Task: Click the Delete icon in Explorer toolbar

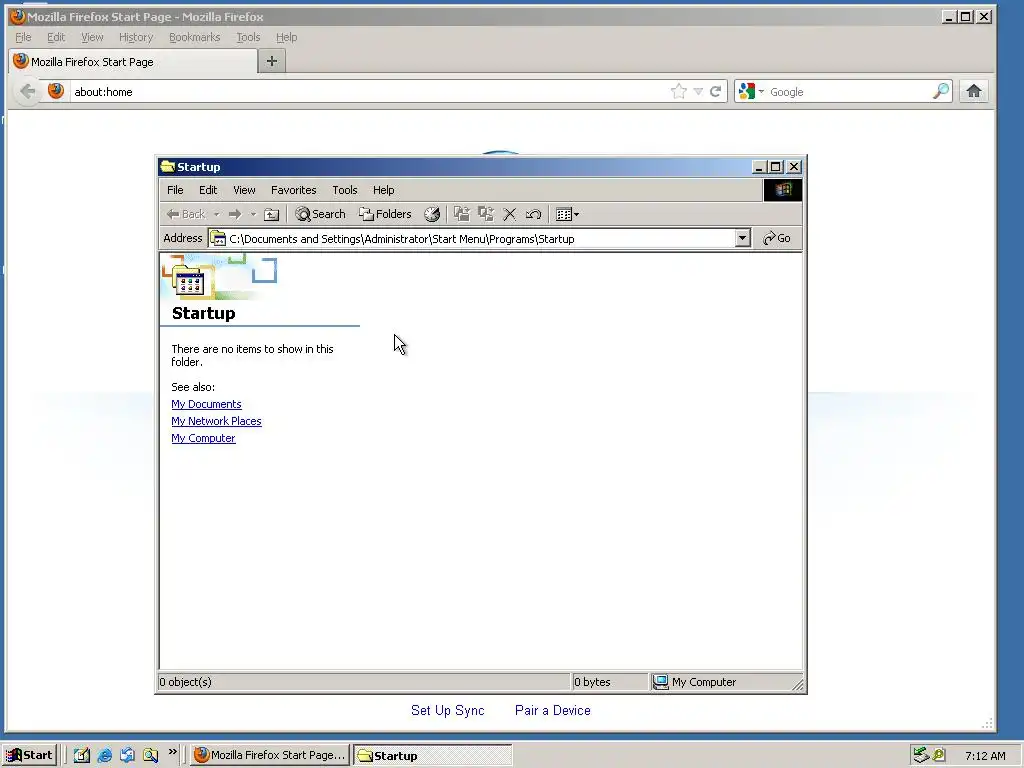Action: click(x=509, y=214)
